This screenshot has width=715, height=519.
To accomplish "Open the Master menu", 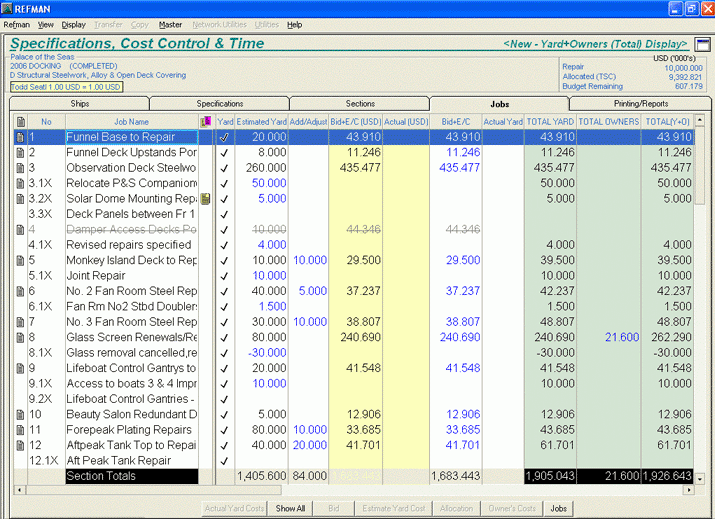I will click(x=170, y=24).
